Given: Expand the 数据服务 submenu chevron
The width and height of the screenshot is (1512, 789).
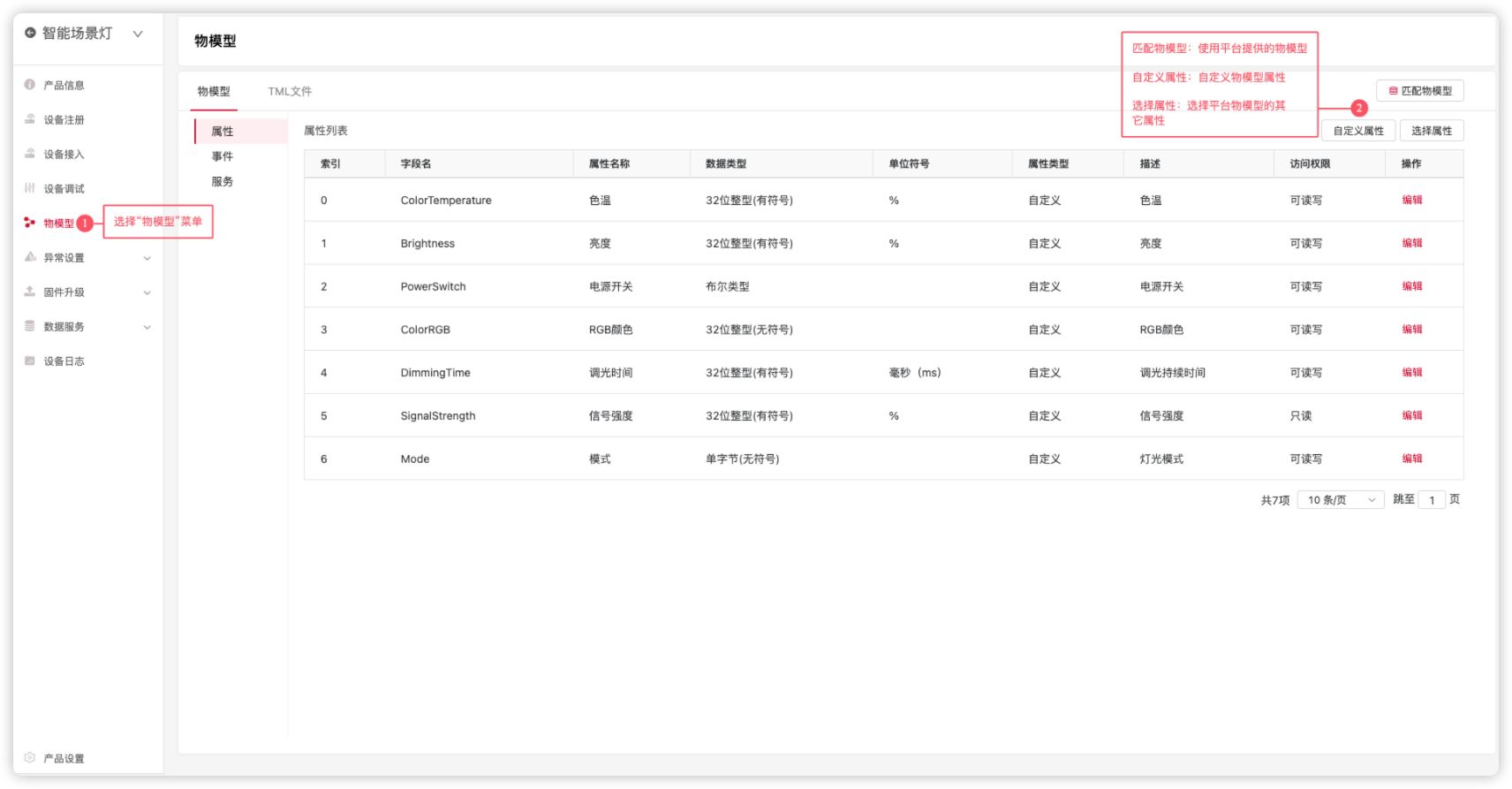Looking at the screenshot, I should pyautogui.click(x=147, y=327).
